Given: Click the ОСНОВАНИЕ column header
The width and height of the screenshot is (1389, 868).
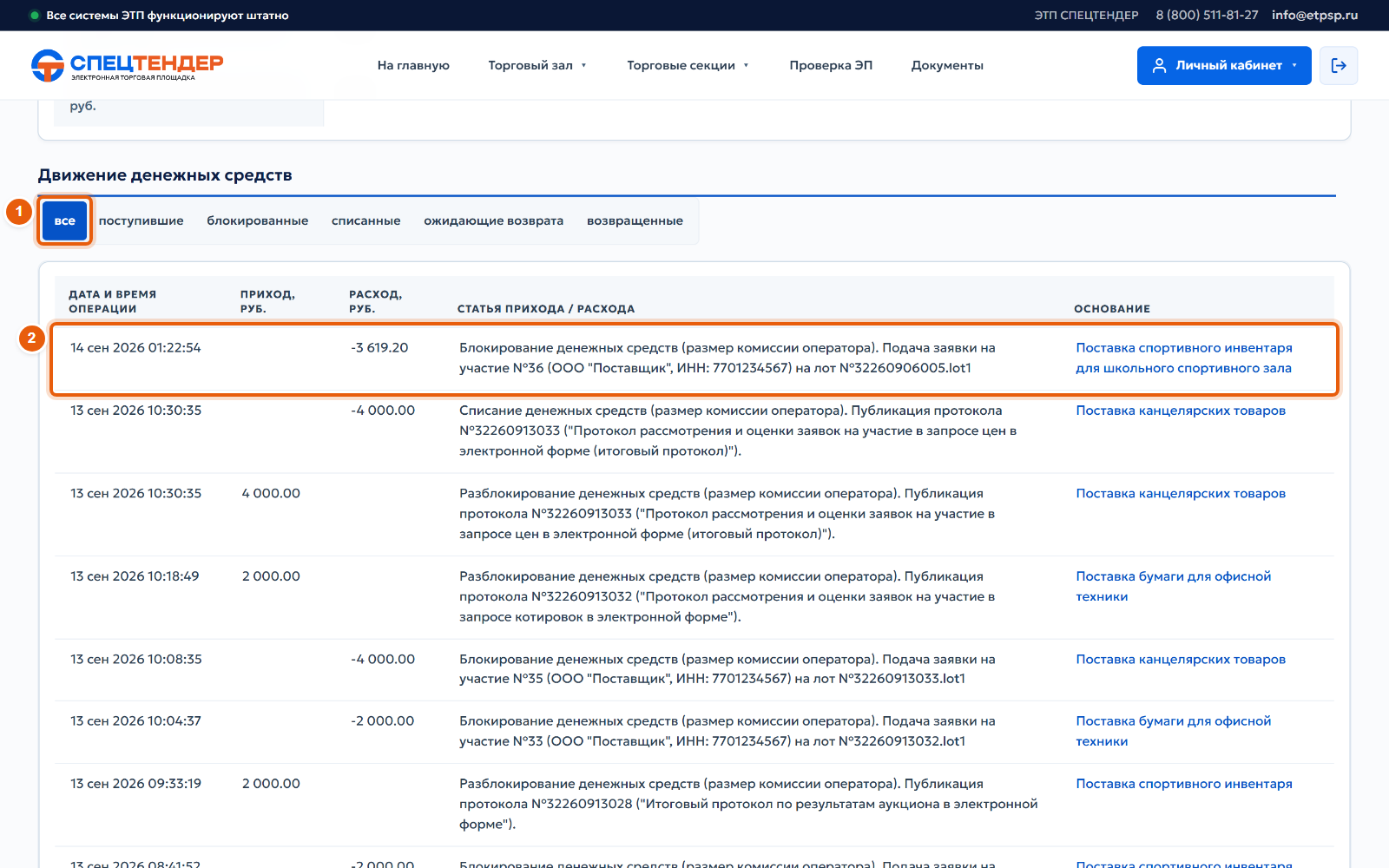Looking at the screenshot, I should (1112, 309).
